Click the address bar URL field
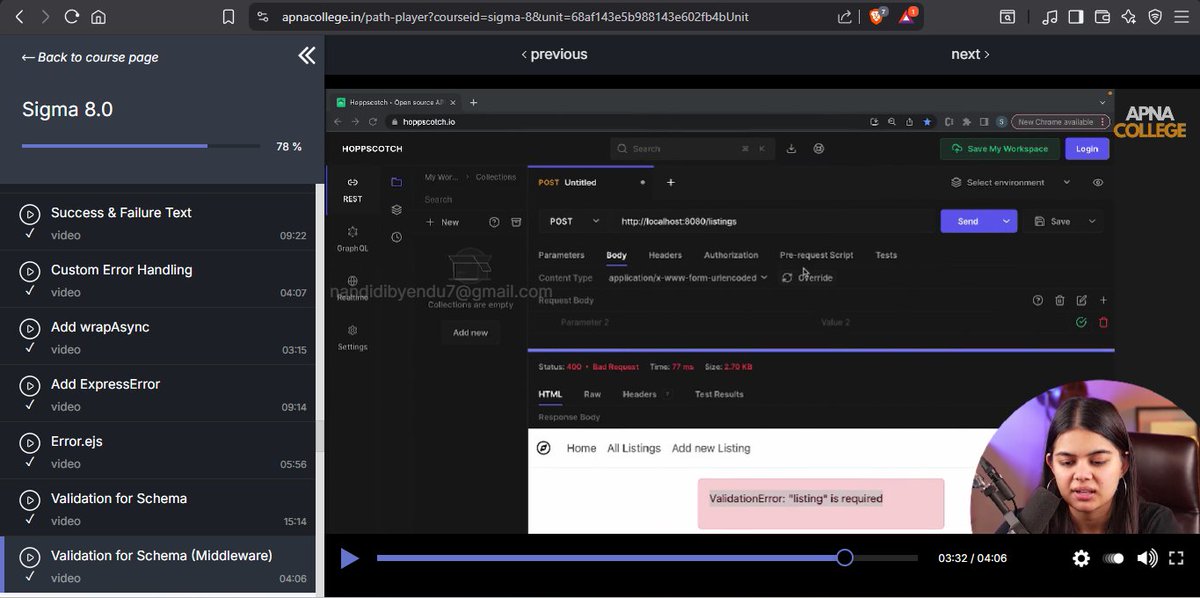This screenshot has width=1200, height=598. point(515,17)
